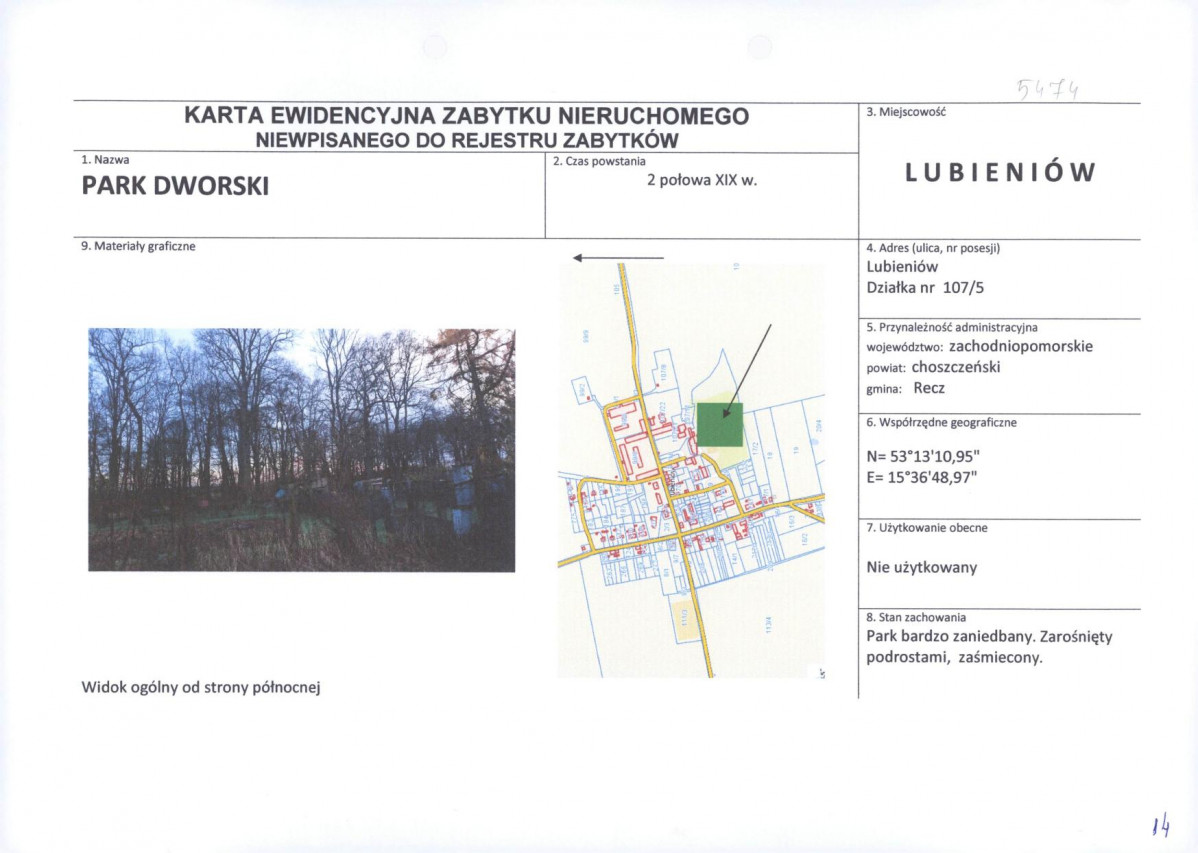Select the powiat value choszczeński
This screenshot has height=853, width=1198.
click(x=956, y=367)
